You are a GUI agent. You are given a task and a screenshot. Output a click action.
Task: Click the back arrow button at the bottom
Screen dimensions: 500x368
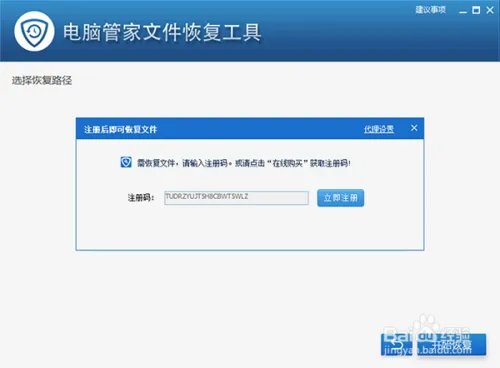(x=397, y=344)
